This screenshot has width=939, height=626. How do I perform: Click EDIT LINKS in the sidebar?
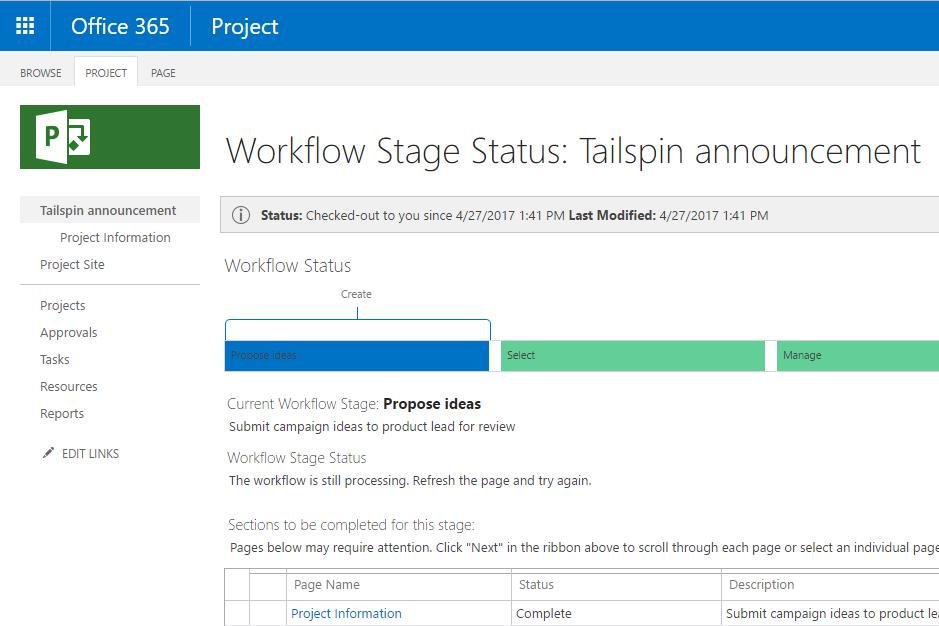point(90,453)
